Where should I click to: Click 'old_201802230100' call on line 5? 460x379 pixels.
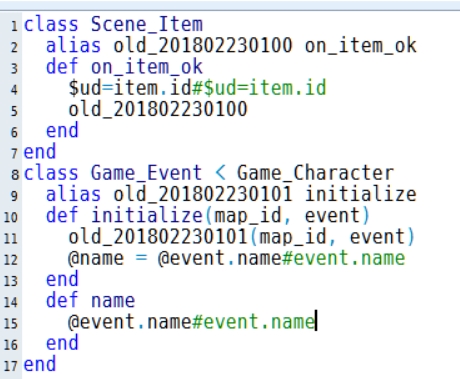point(158,109)
